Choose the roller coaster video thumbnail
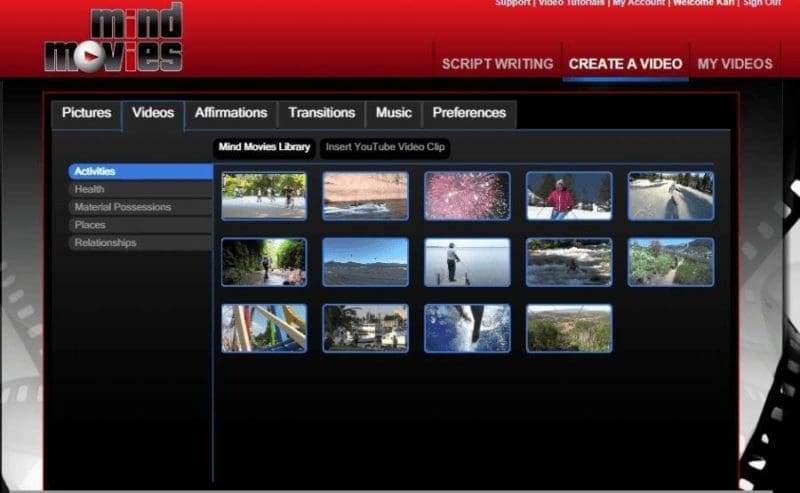The width and height of the screenshot is (800, 493). tap(264, 328)
